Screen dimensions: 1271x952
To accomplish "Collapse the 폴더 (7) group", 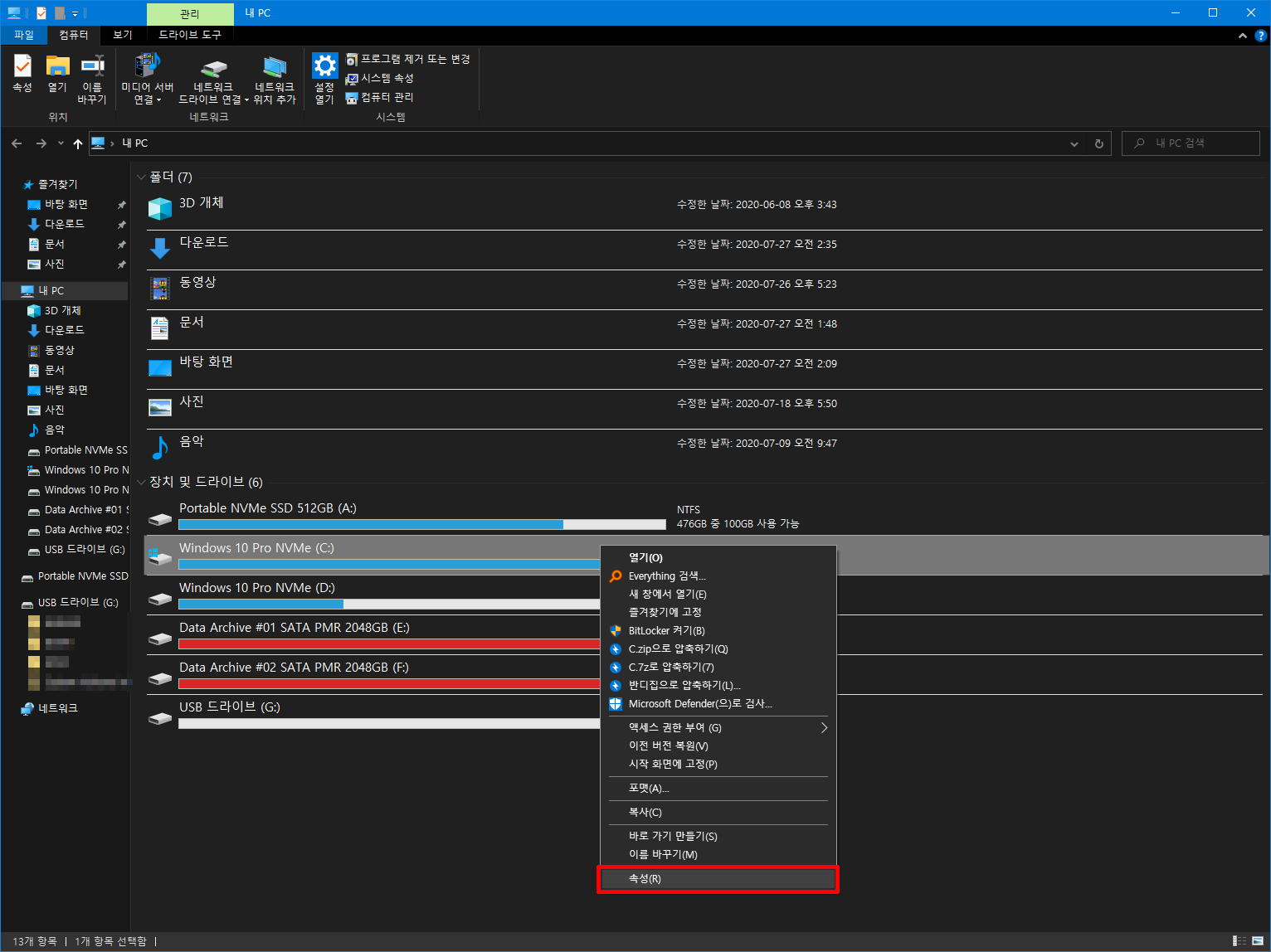I will coord(141,177).
